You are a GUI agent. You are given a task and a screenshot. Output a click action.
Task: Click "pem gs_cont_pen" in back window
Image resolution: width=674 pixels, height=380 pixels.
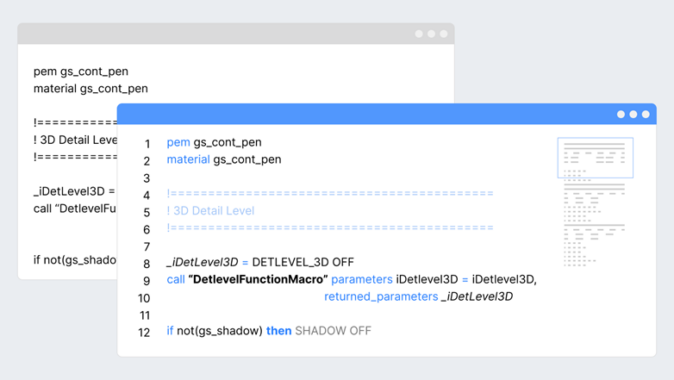(81, 71)
